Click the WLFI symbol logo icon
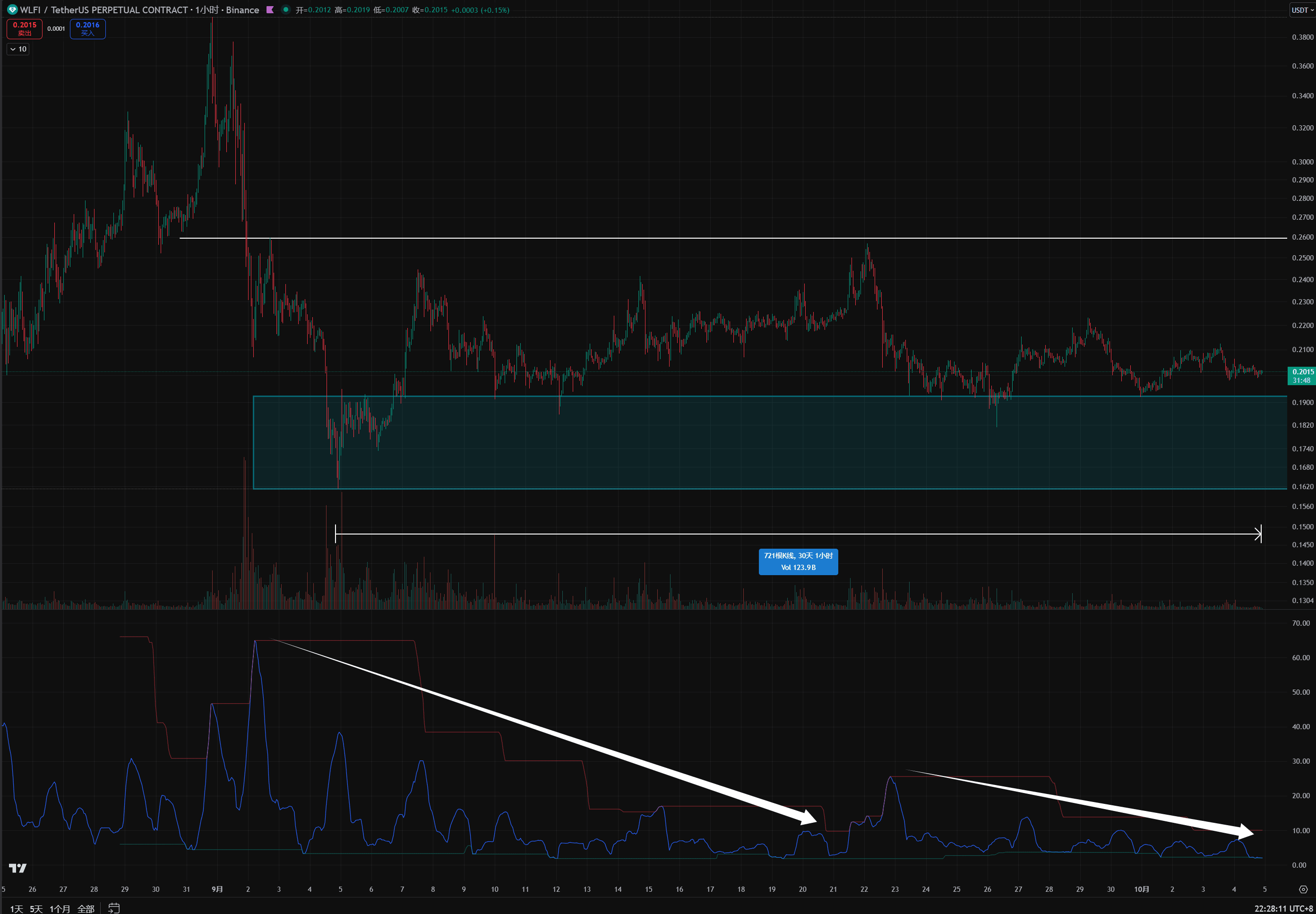Screen dimensions: 1316x914 [12, 9]
